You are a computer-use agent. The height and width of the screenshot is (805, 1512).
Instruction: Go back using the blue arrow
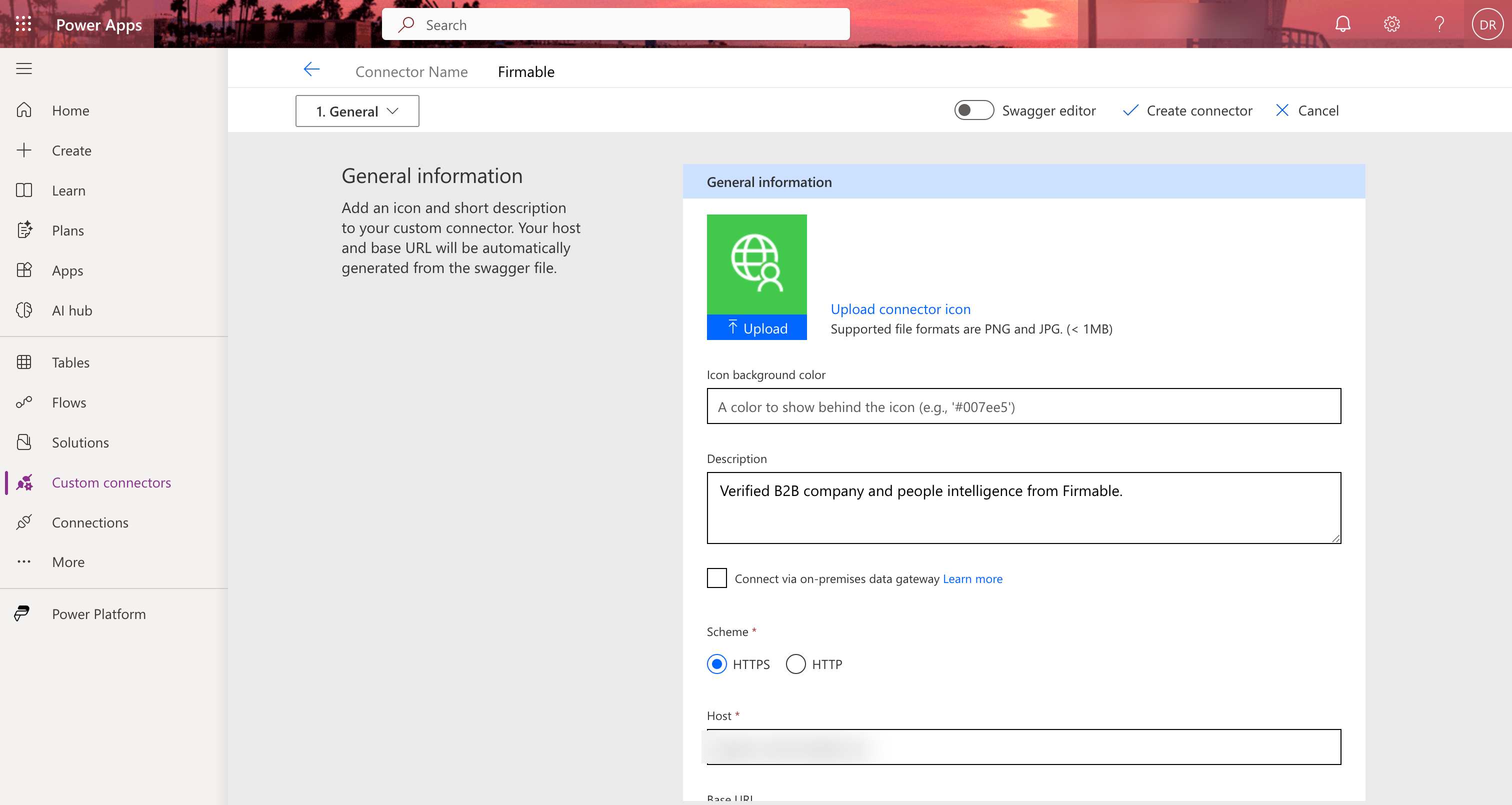tap(311, 70)
